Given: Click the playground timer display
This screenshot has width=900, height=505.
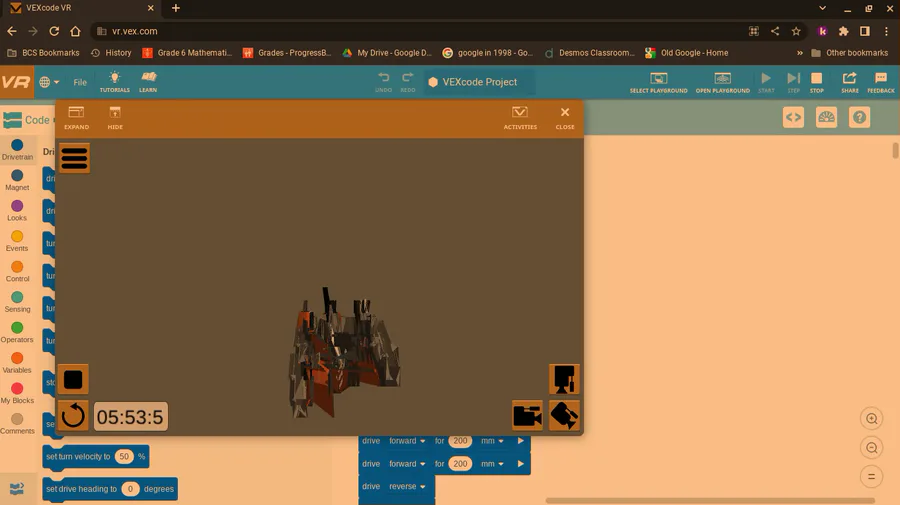Looking at the screenshot, I should [x=130, y=417].
